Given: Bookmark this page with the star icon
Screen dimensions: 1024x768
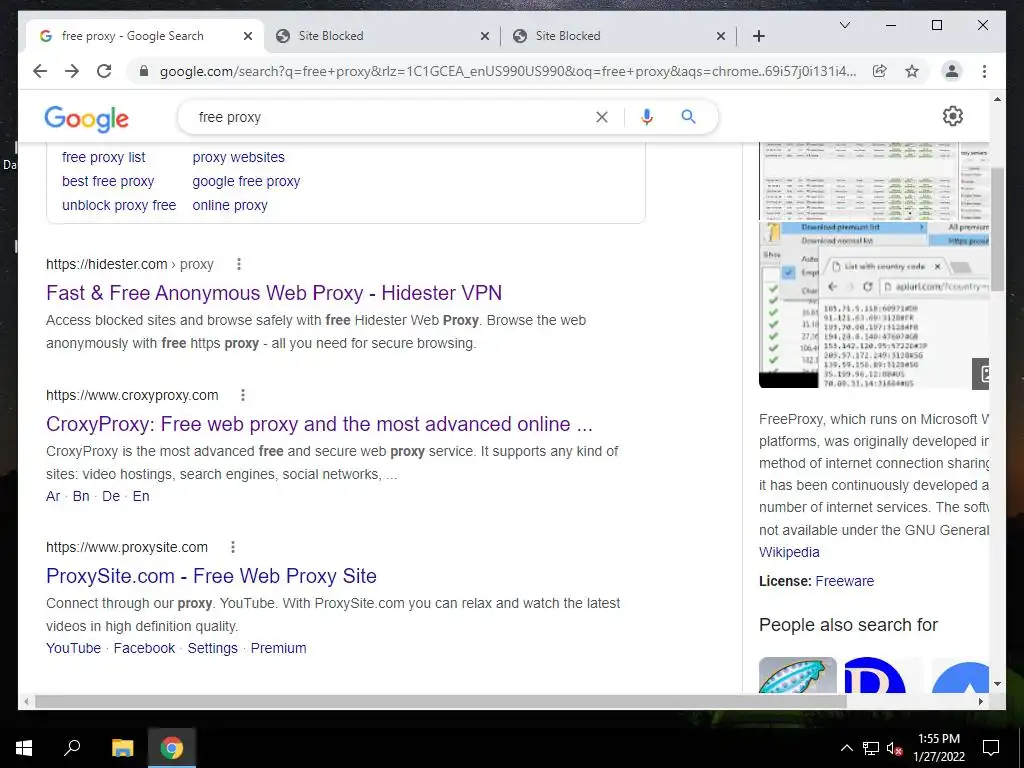Looking at the screenshot, I should coord(912,71).
